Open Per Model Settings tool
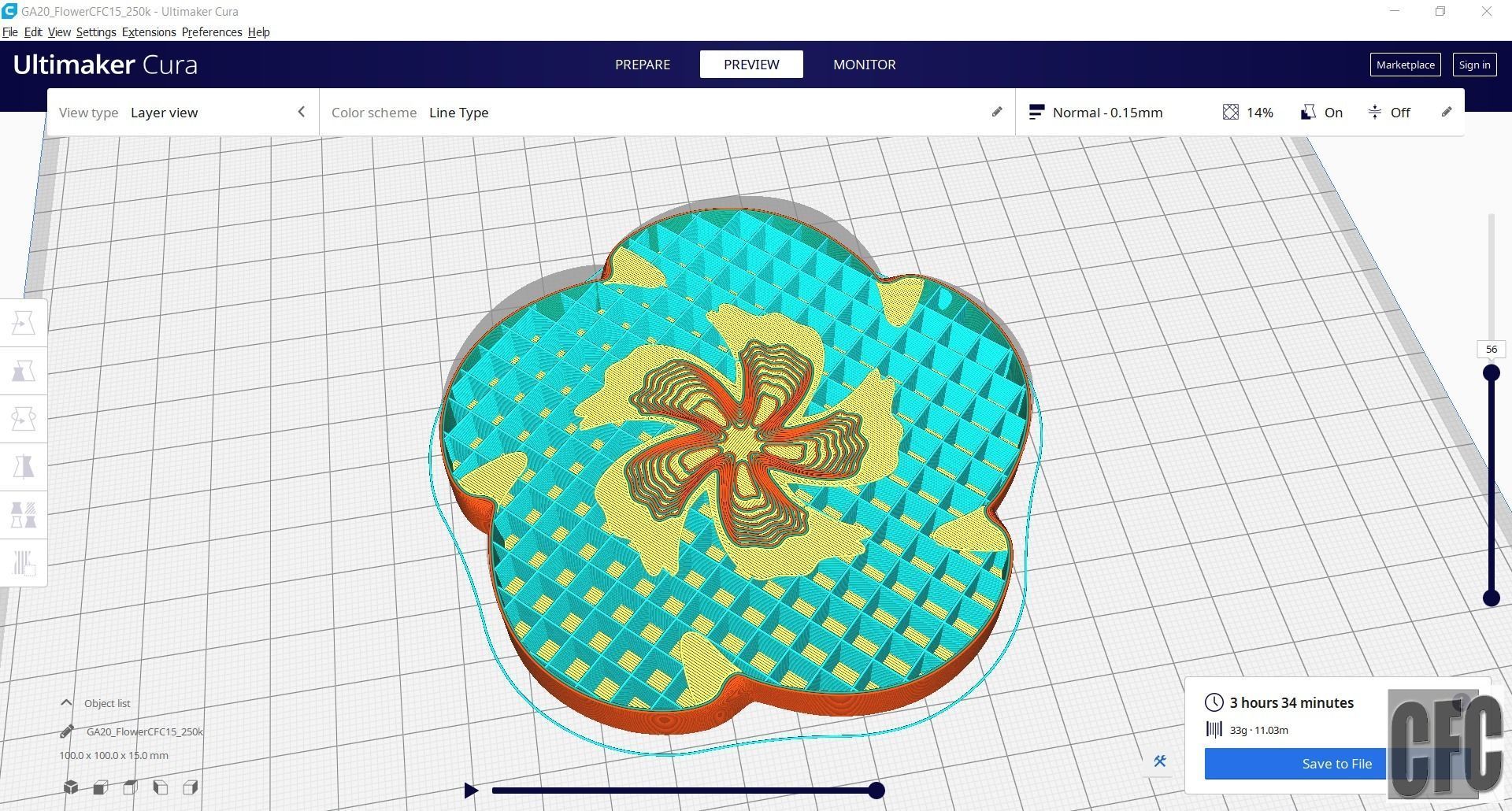Viewport: 1512px width, 811px height. point(24,515)
